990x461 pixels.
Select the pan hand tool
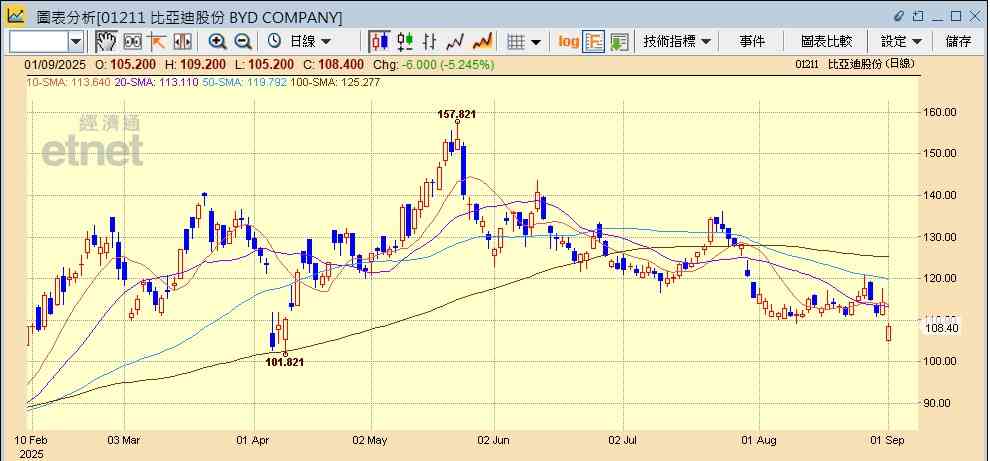pos(106,42)
